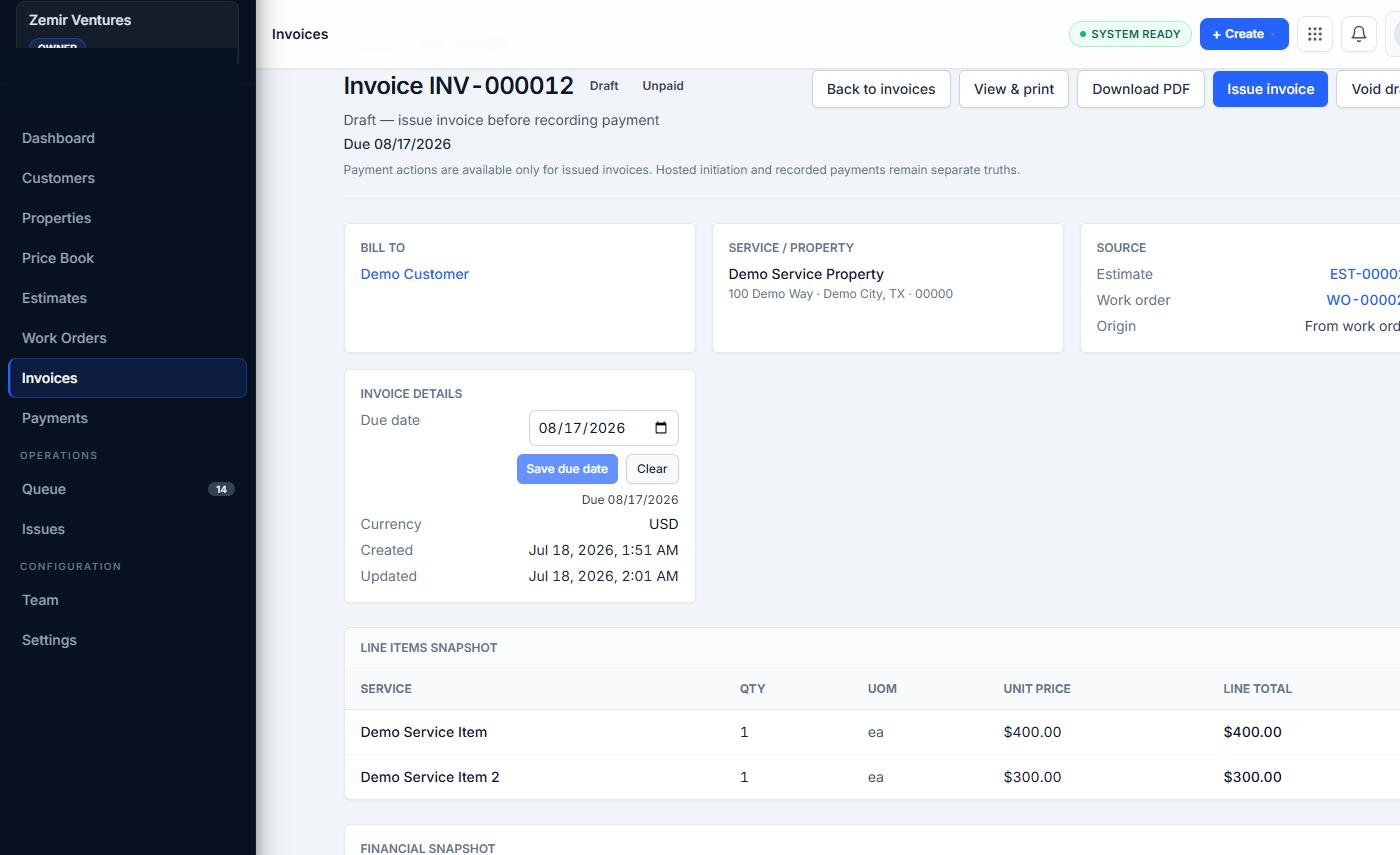1400x855 pixels.
Task: Open the work order WO link
Action: (x=1363, y=300)
